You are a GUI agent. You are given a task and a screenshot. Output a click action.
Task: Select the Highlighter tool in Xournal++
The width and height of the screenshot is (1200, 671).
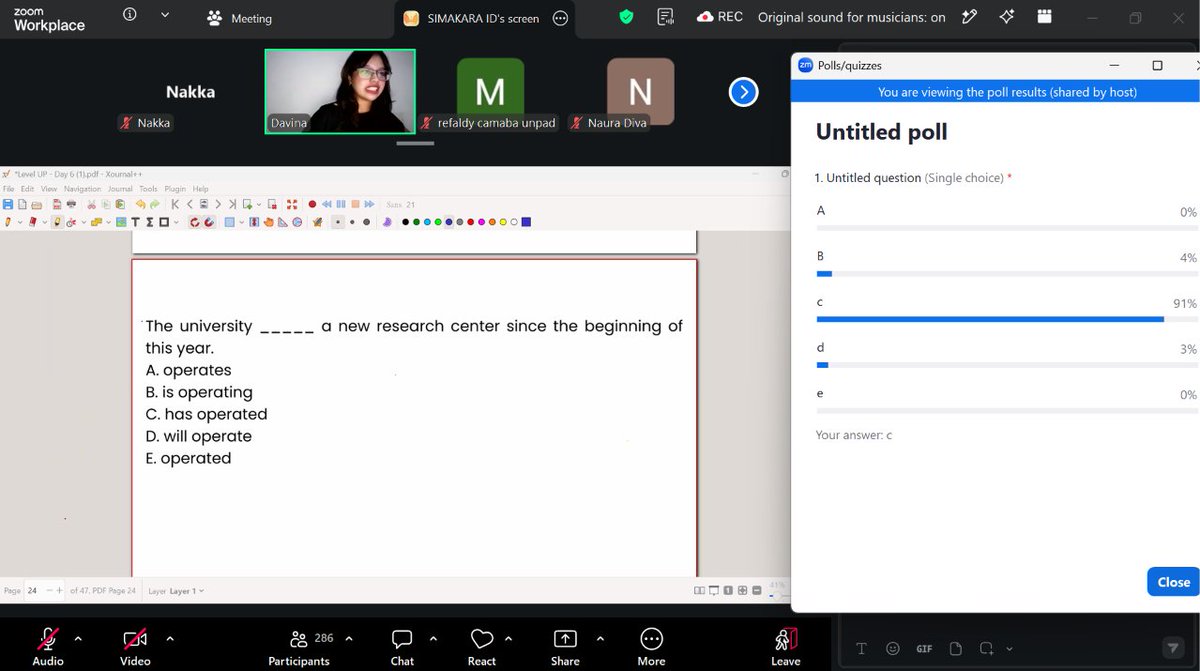(x=57, y=222)
